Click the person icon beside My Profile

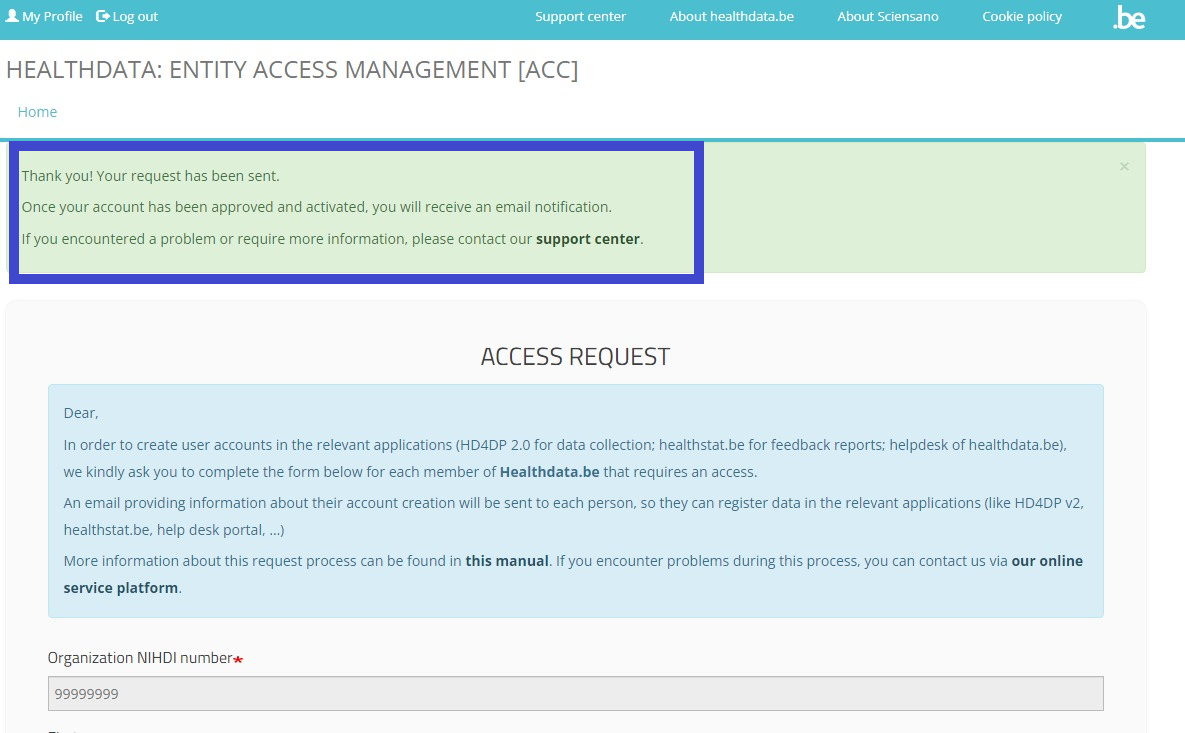[12, 16]
